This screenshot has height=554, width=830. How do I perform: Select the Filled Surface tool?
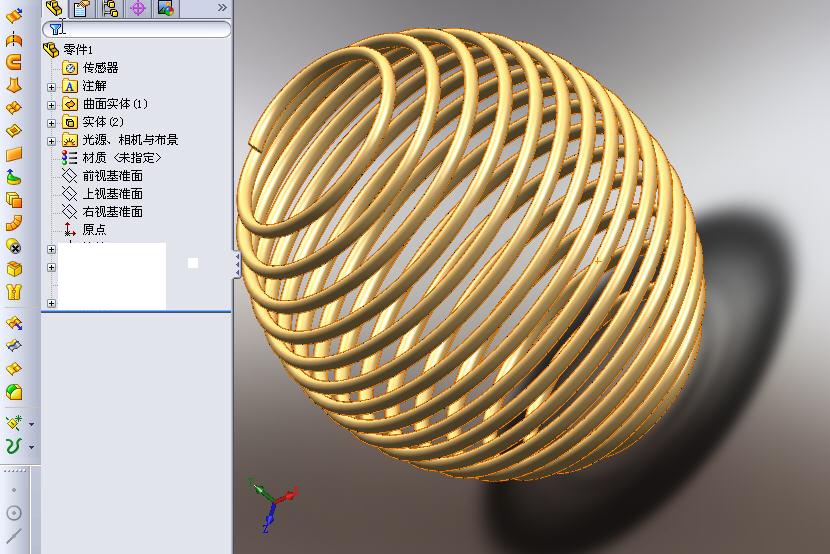[x=14, y=131]
